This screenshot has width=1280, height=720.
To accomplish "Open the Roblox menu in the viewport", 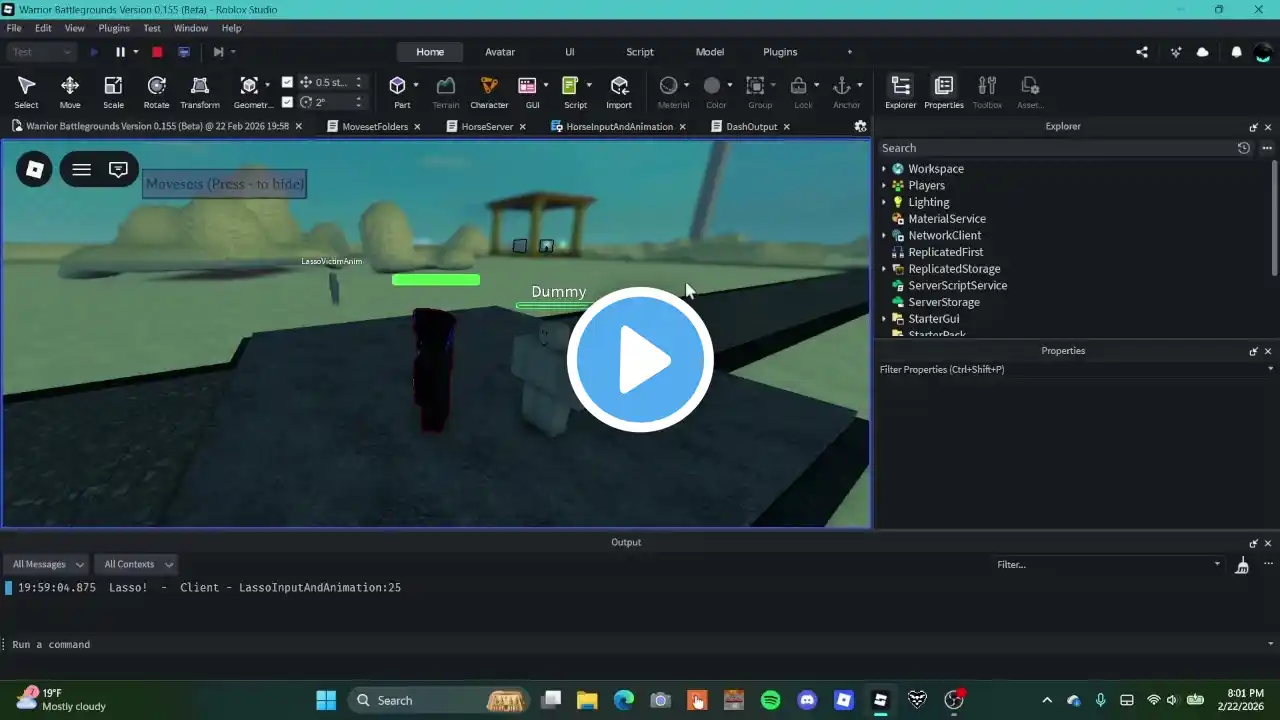I will point(34,169).
